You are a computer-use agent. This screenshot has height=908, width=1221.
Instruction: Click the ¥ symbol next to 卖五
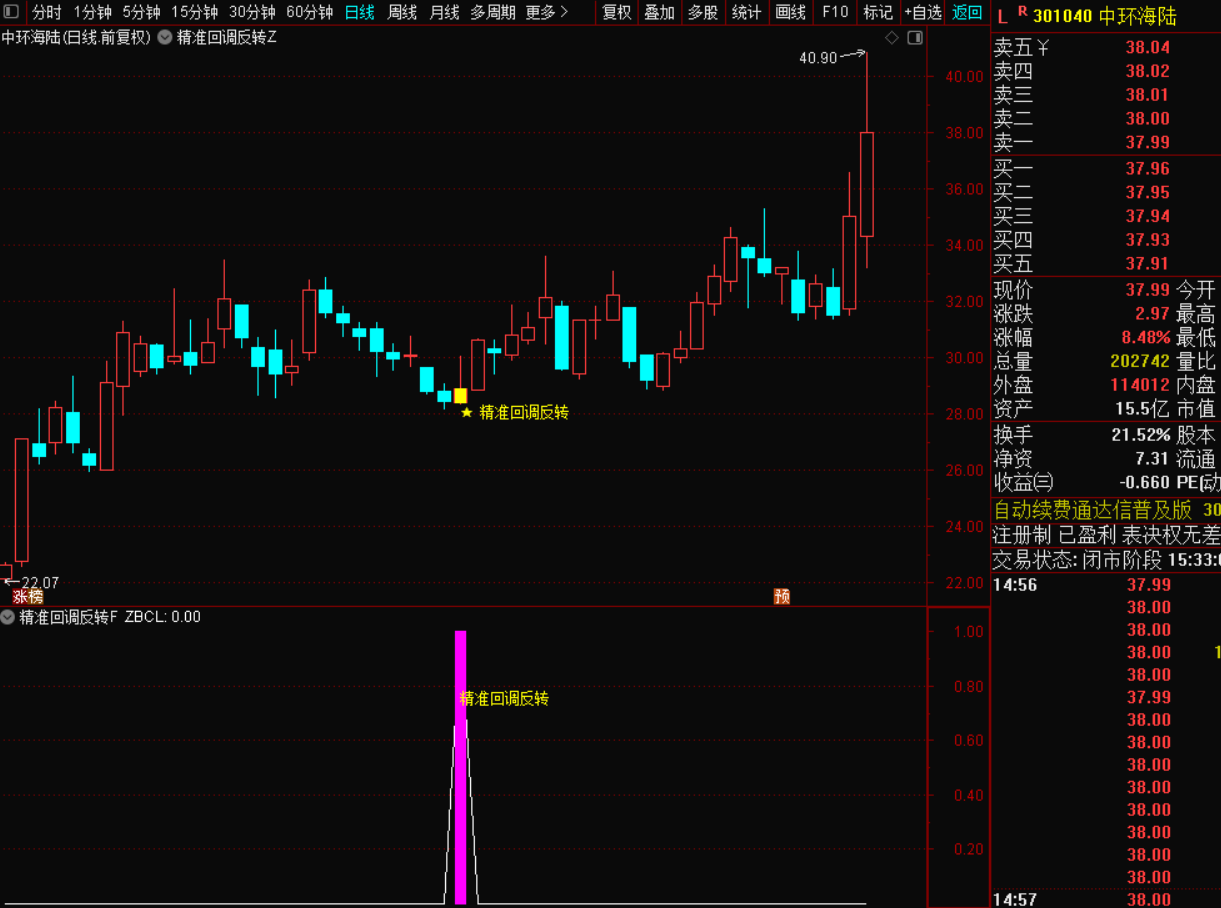[x=1043, y=47]
